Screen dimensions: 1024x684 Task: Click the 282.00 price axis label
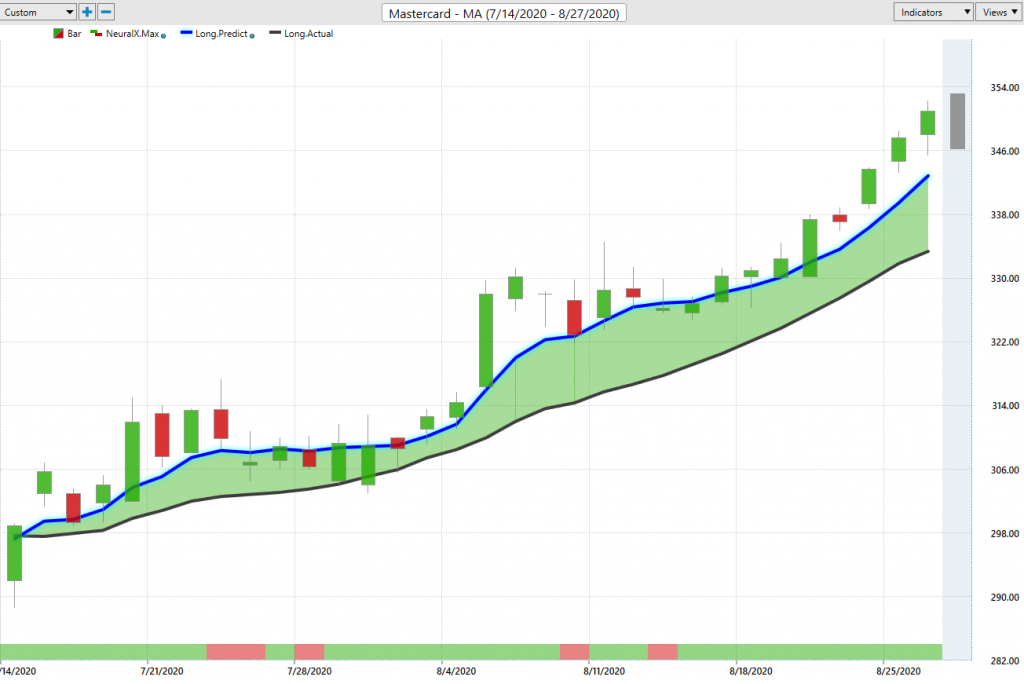point(1004,660)
